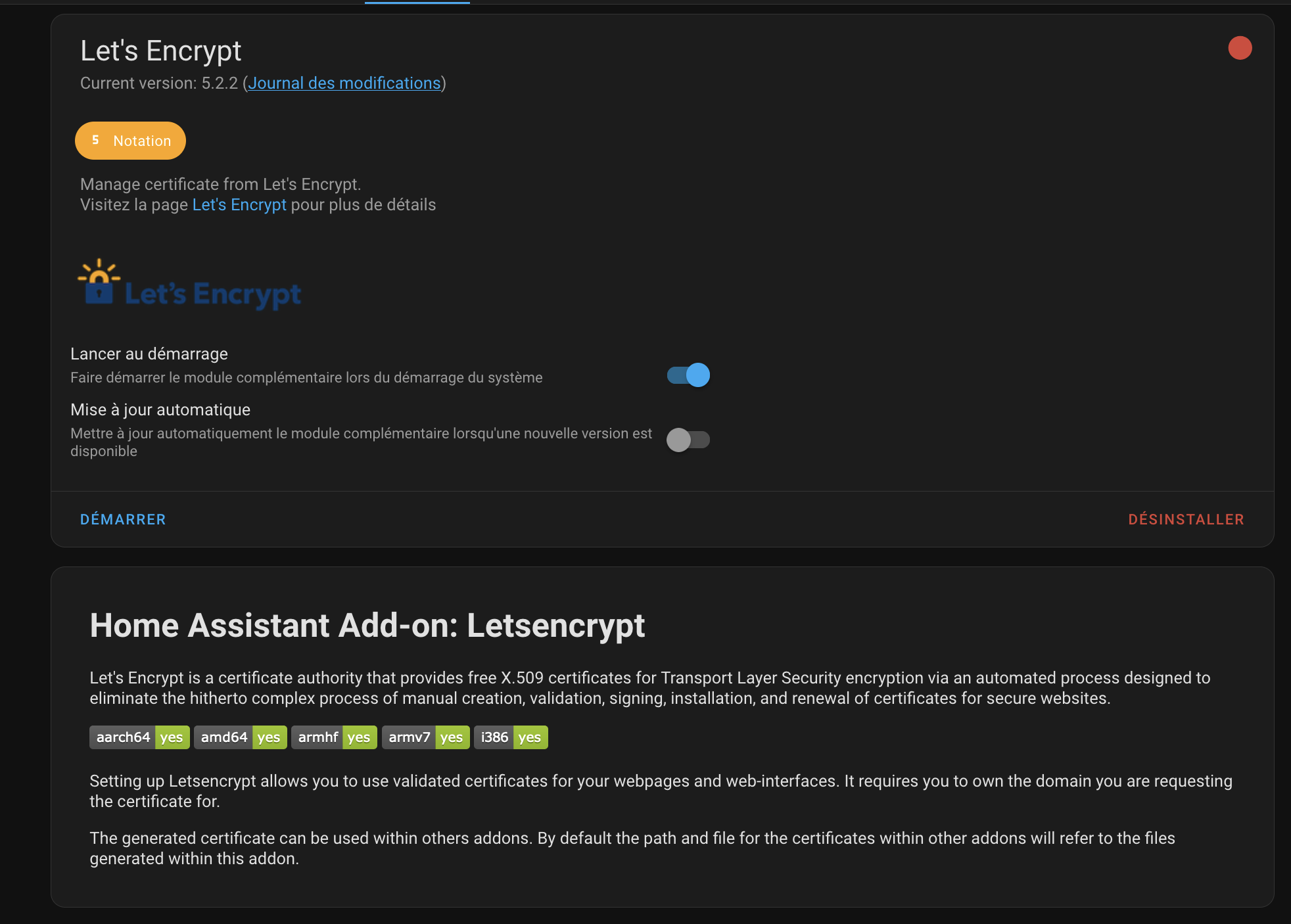Click the armhf yes architecture badge
Screen dimensions: 1291x924
[334, 737]
